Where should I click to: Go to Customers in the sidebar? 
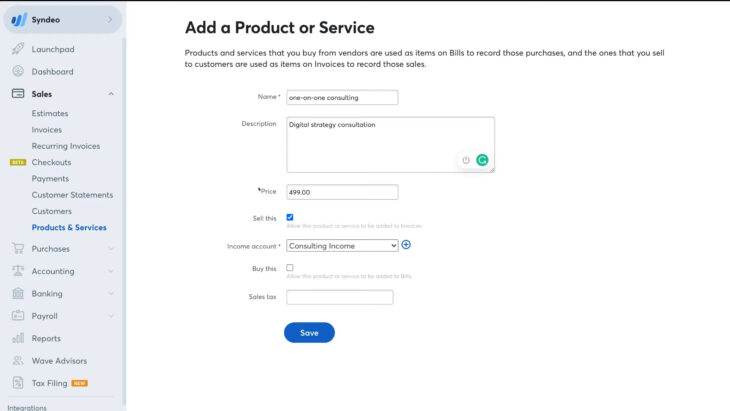(x=52, y=211)
